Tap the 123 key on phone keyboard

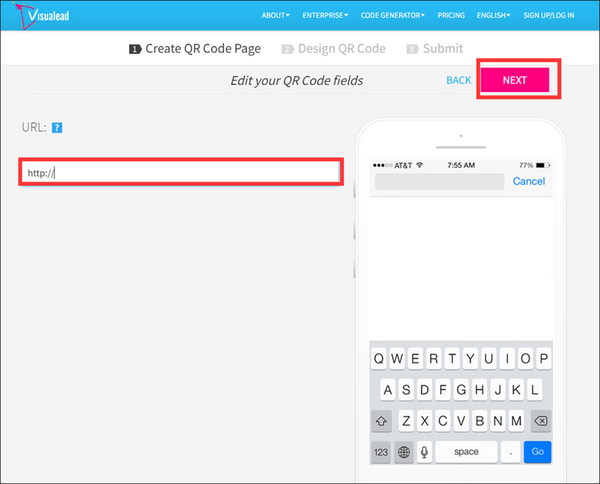(x=381, y=451)
